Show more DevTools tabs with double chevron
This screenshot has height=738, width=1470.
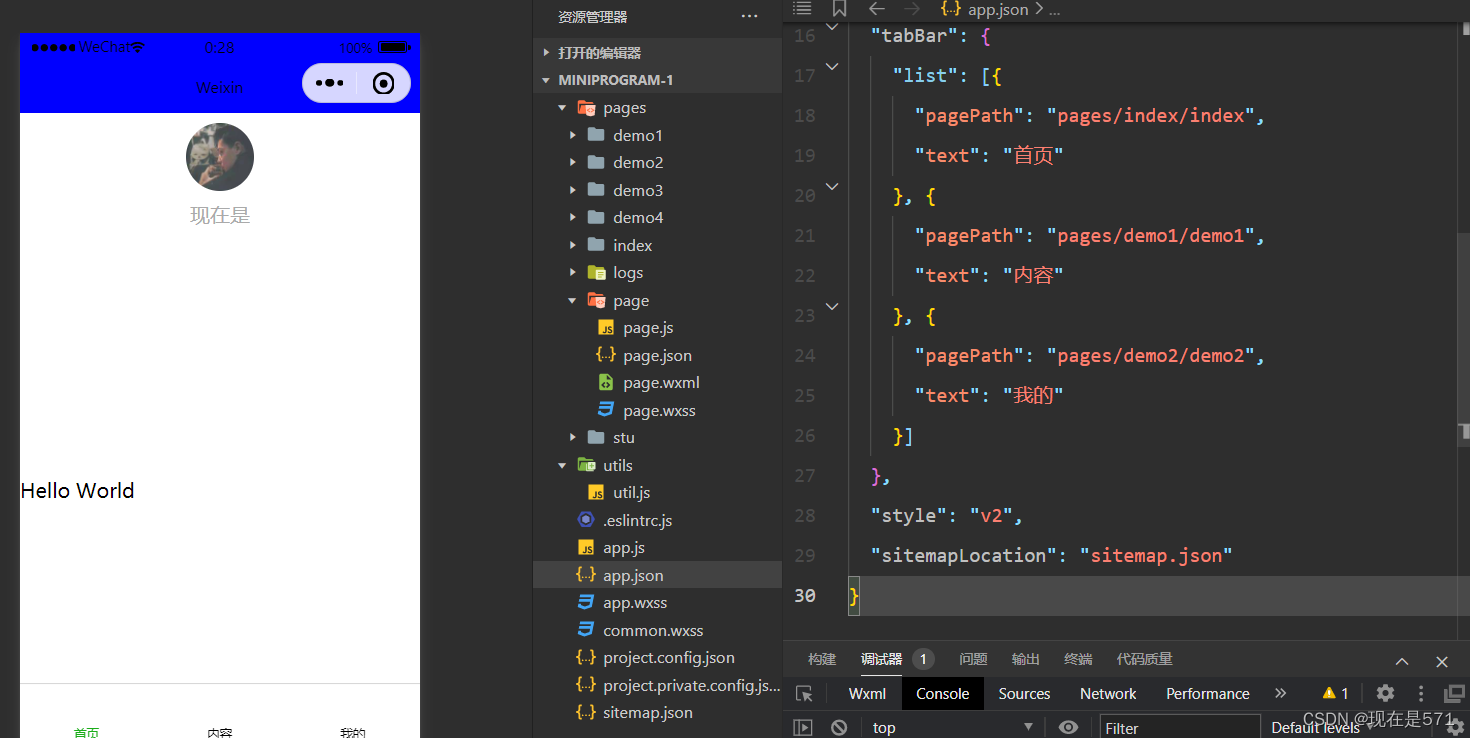[x=1280, y=693]
